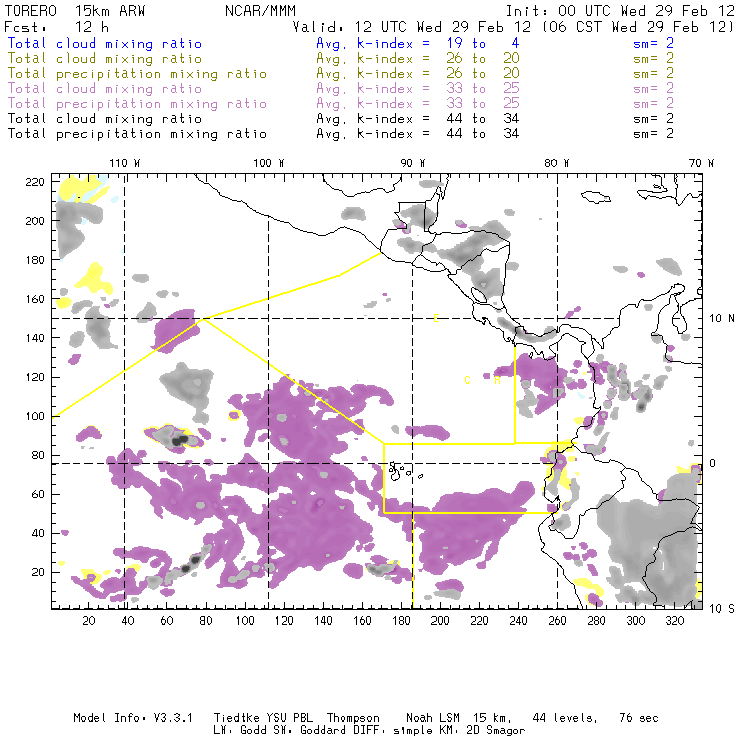
Task: Click purple 'Avg. k-index = 33 to 25' cloud row
Action: (418, 89)
